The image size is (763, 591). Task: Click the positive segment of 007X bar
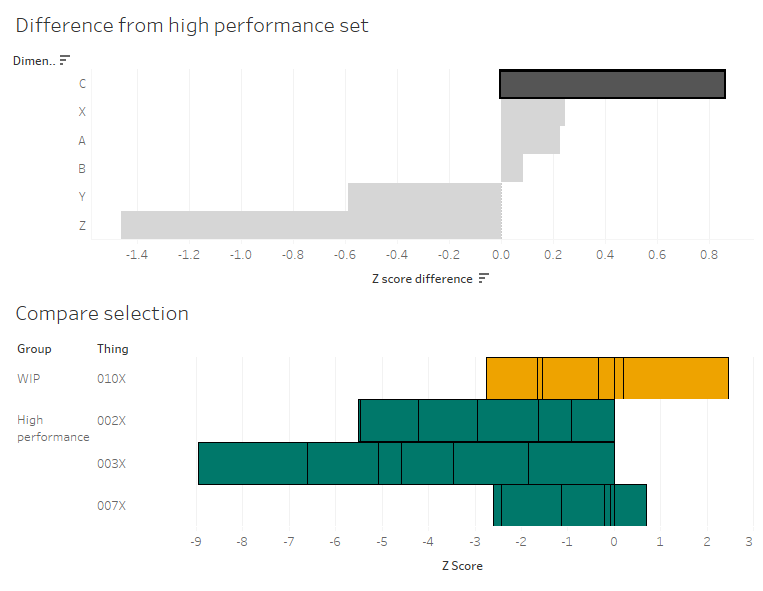click(630, 505)
